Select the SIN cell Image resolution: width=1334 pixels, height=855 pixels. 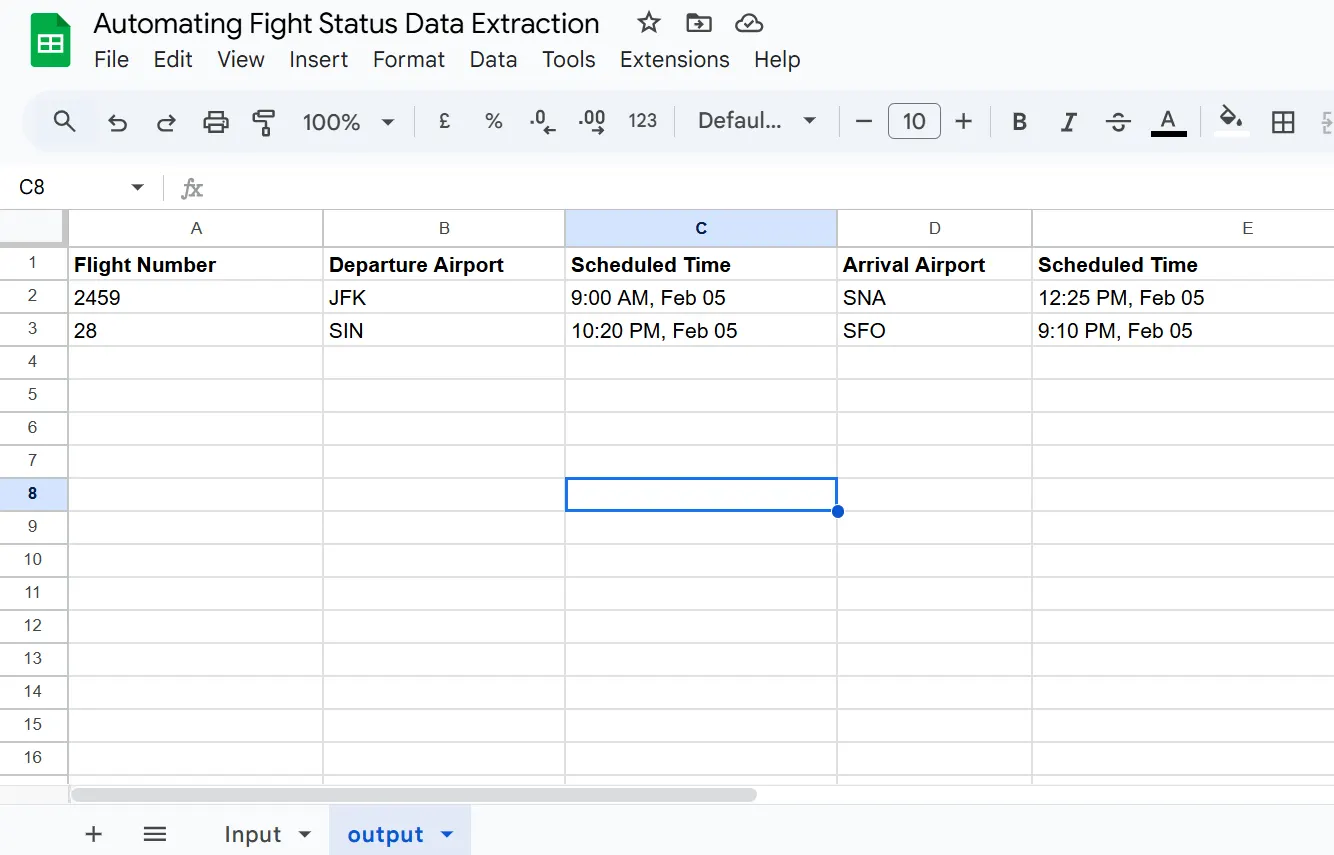pos(444,331)
